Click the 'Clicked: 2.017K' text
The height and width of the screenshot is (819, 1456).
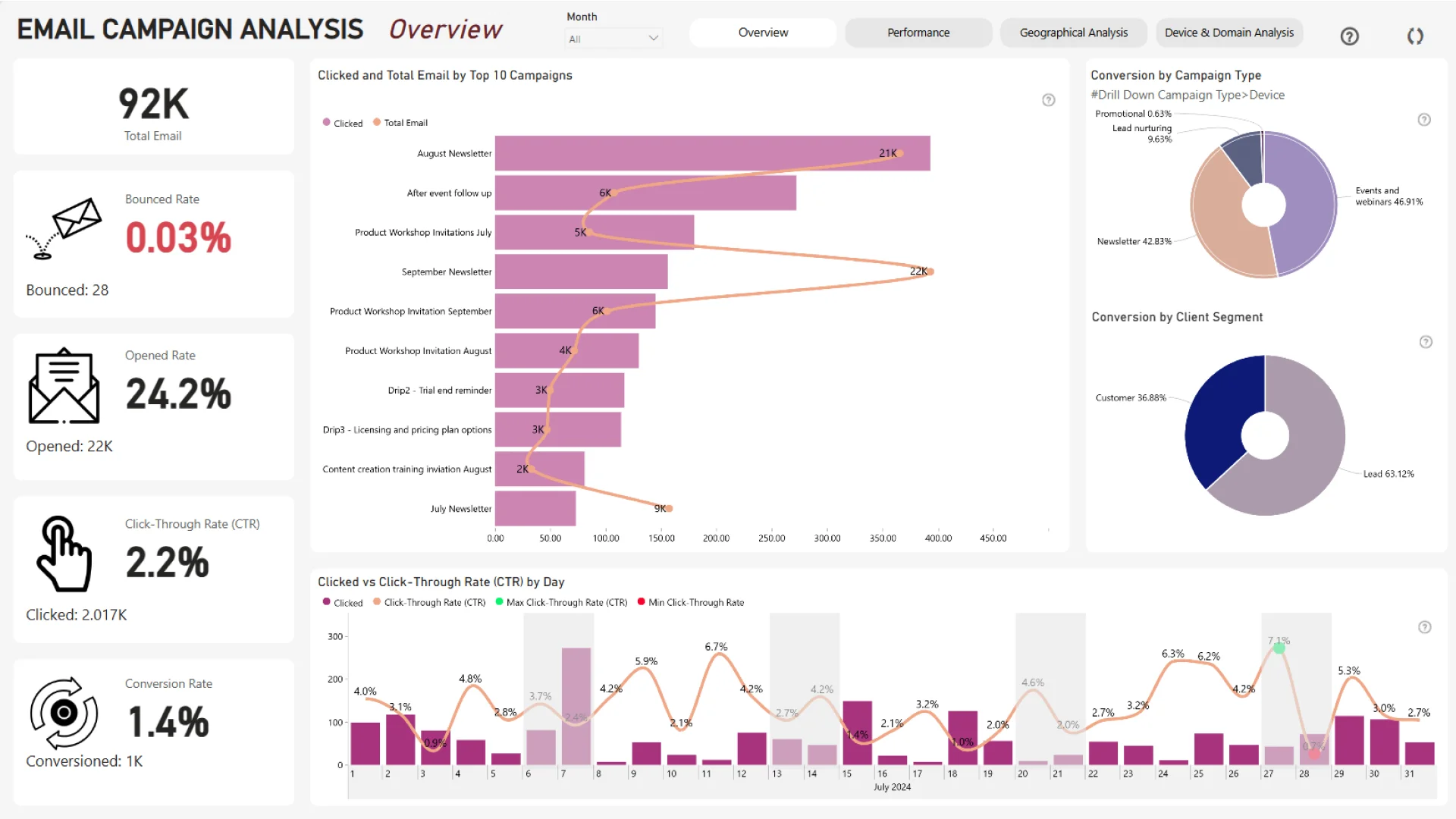coord(77,615)
